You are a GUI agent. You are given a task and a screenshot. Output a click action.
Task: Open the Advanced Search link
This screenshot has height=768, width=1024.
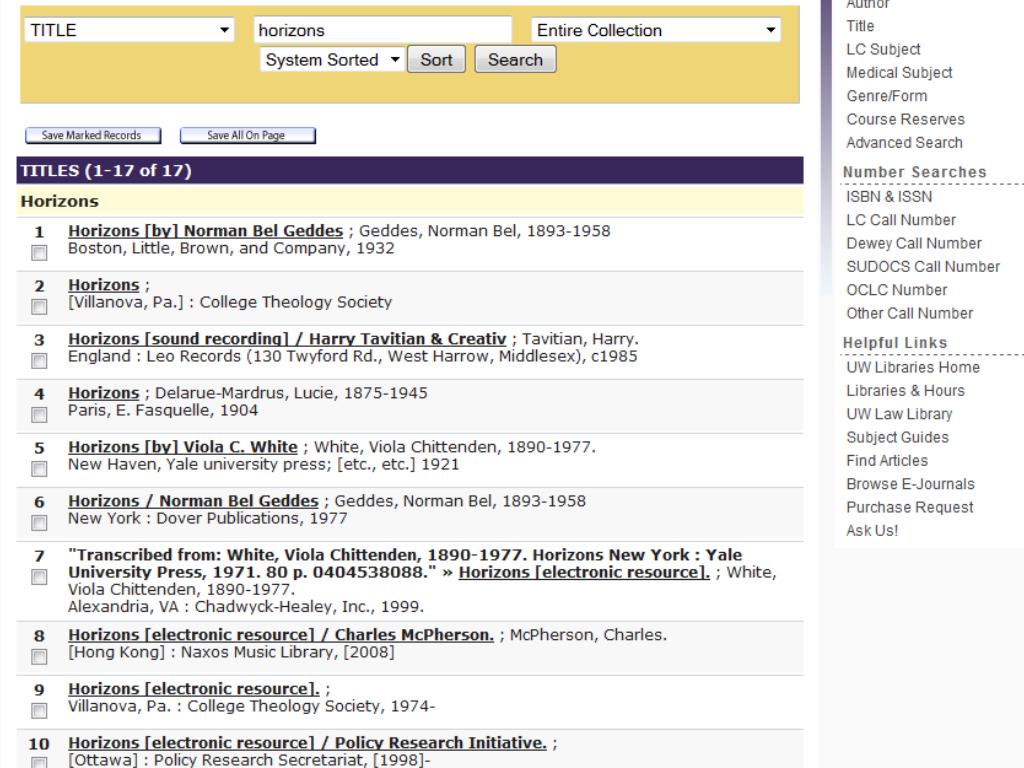pyautogui.click(x=904, y=143)
